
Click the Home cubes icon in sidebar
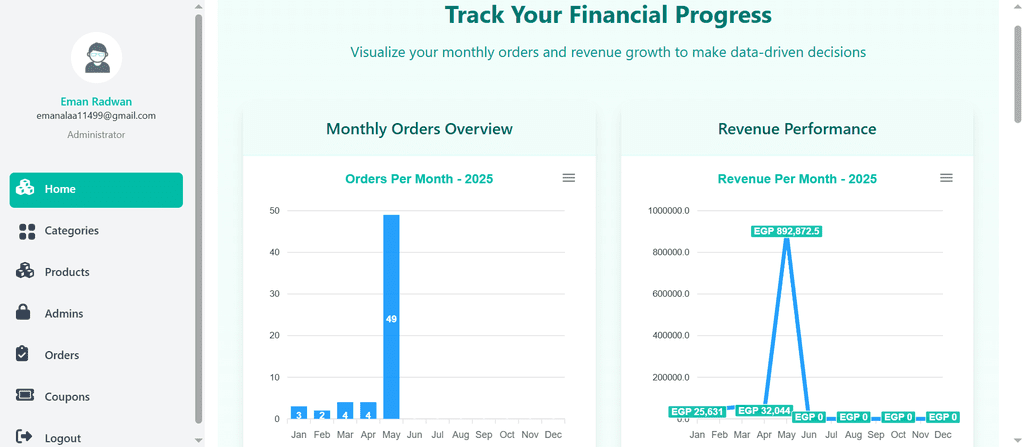click(25, 187)
